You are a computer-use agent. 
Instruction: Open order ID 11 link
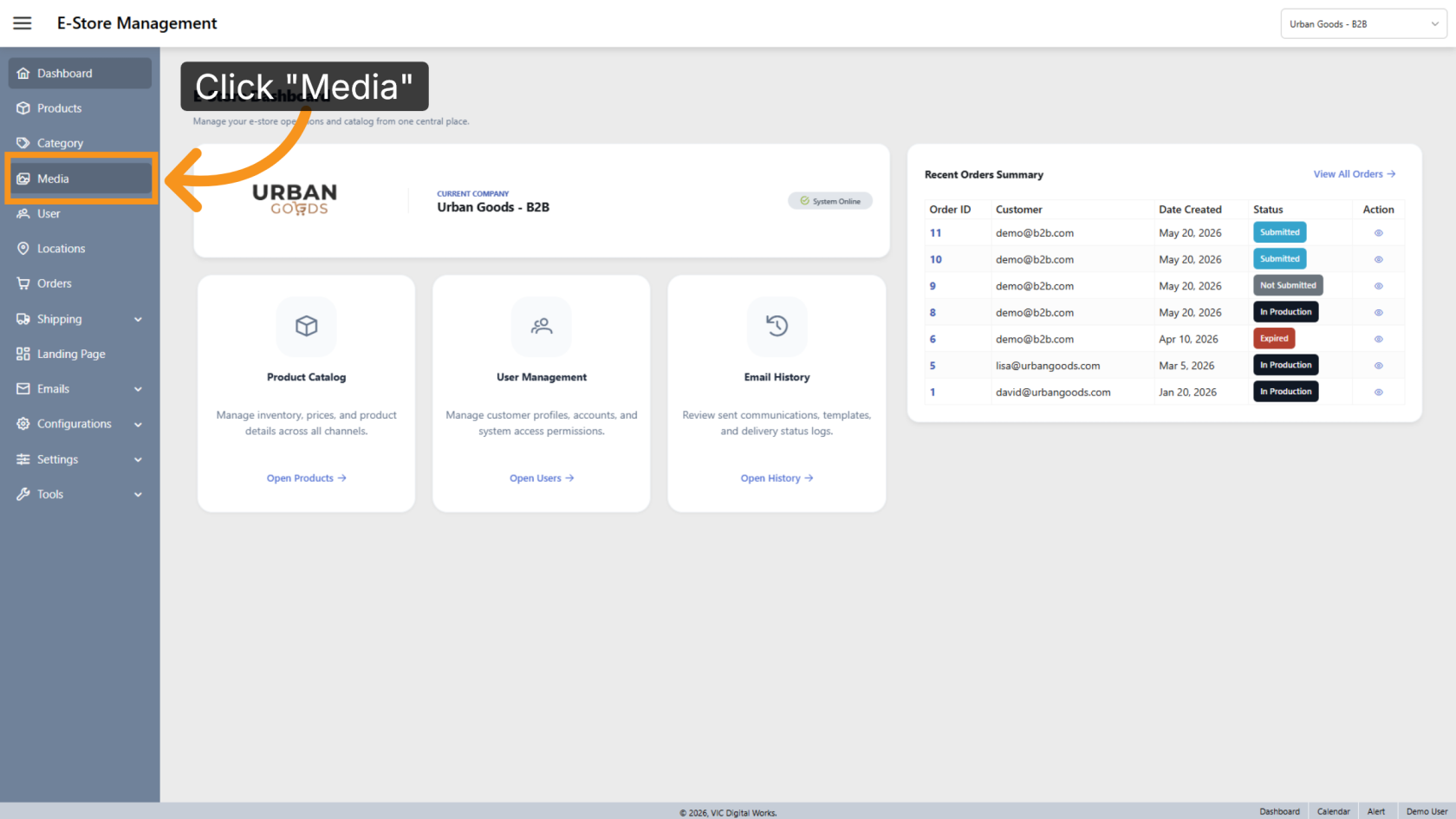click(935, 233)
